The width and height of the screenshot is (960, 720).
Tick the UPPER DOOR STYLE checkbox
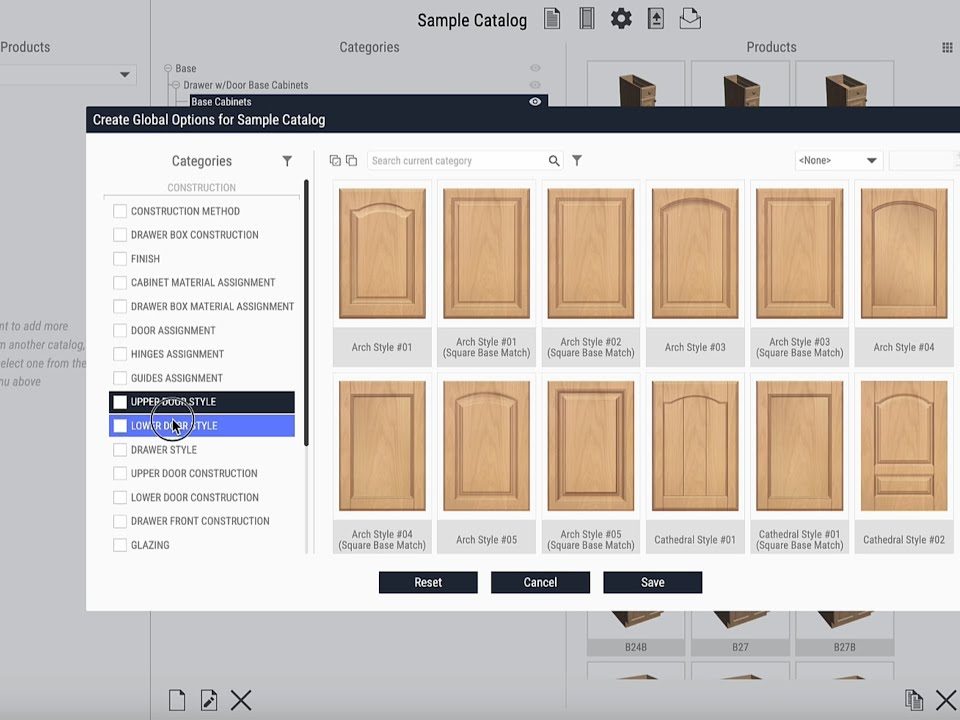(120, 402)
